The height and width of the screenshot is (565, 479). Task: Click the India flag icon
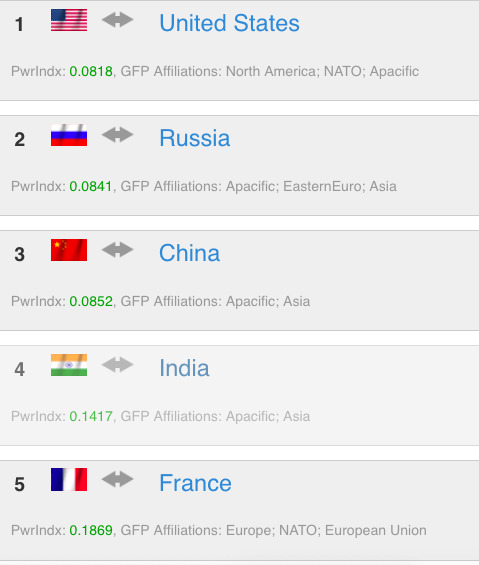pos(69,365)
